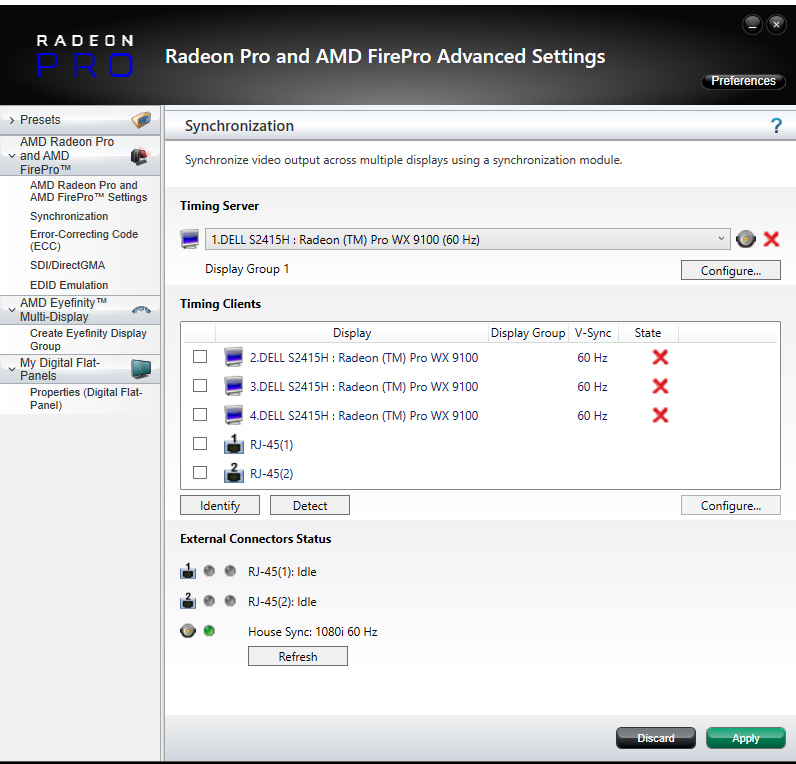Click Configure under Timing Clients

click(x=731, y=506)
